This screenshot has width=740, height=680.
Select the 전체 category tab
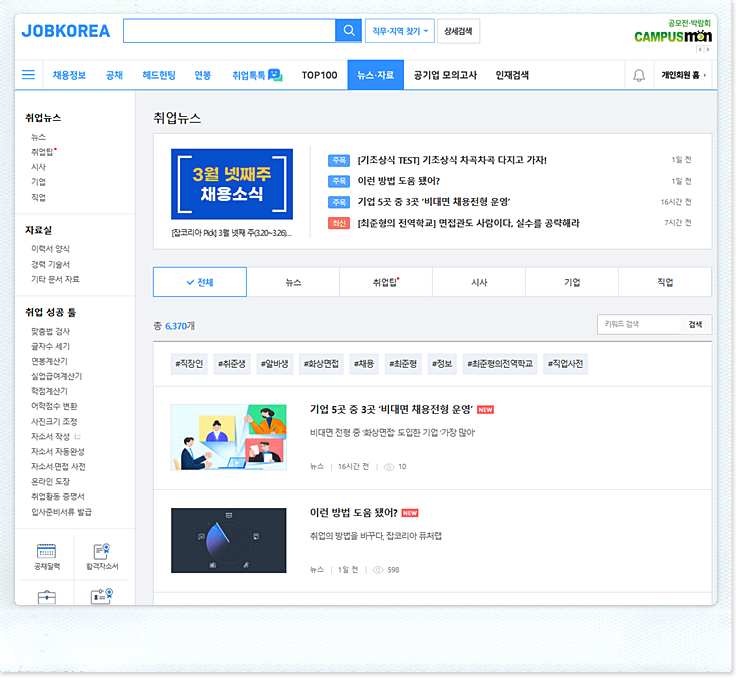tap(200, 282)
